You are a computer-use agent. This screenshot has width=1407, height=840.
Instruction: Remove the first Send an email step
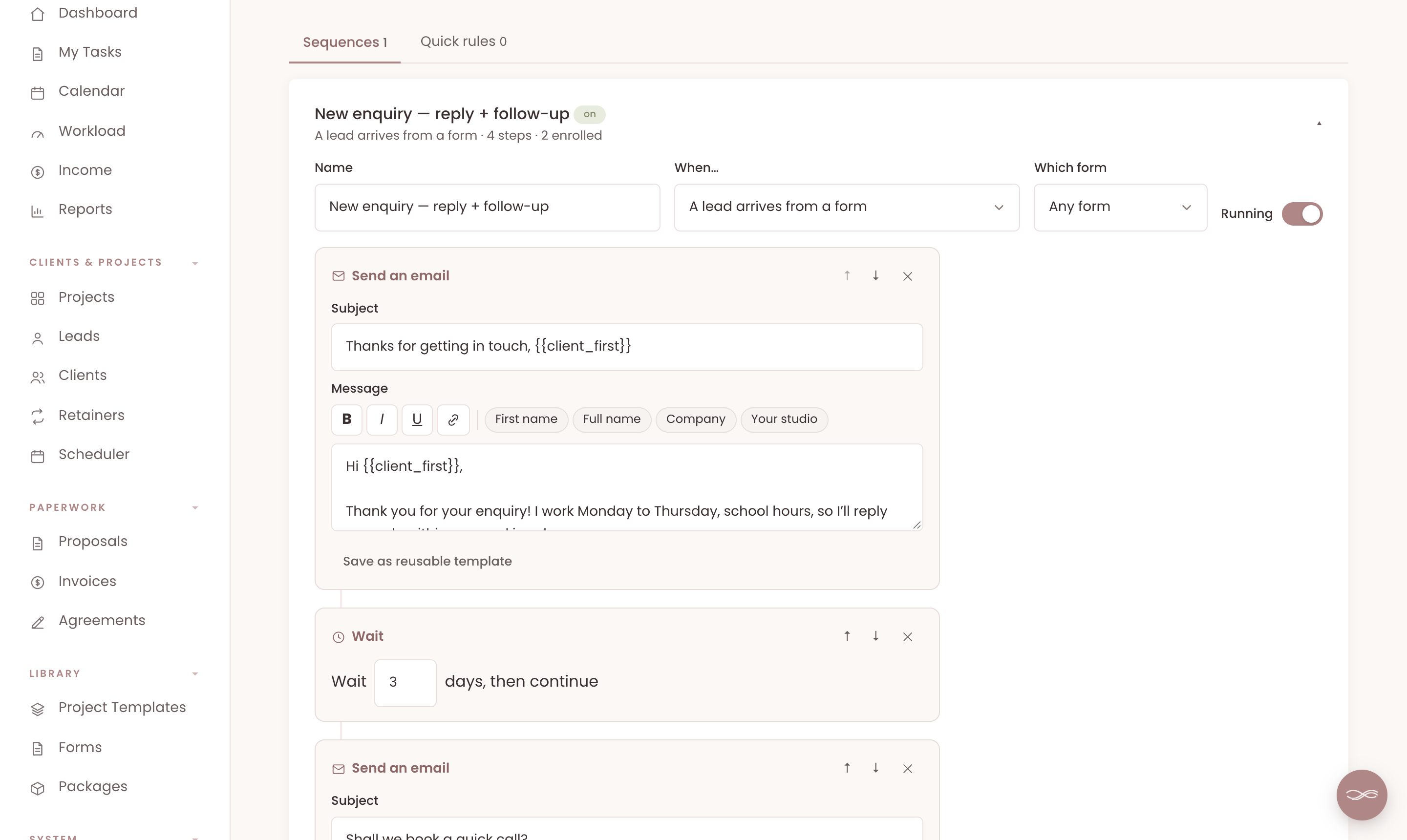pos(908,276)
